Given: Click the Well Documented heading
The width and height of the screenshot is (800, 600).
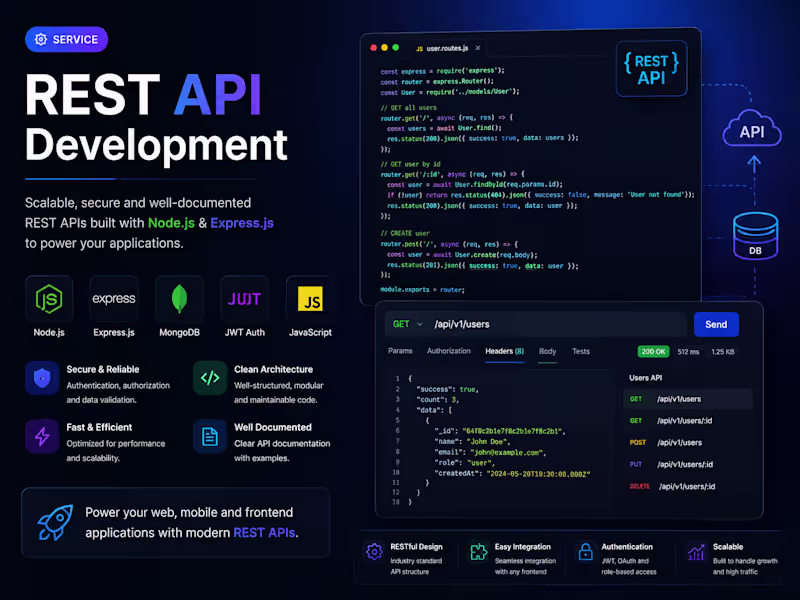Looking at the screenshot, I should point(272,428).
